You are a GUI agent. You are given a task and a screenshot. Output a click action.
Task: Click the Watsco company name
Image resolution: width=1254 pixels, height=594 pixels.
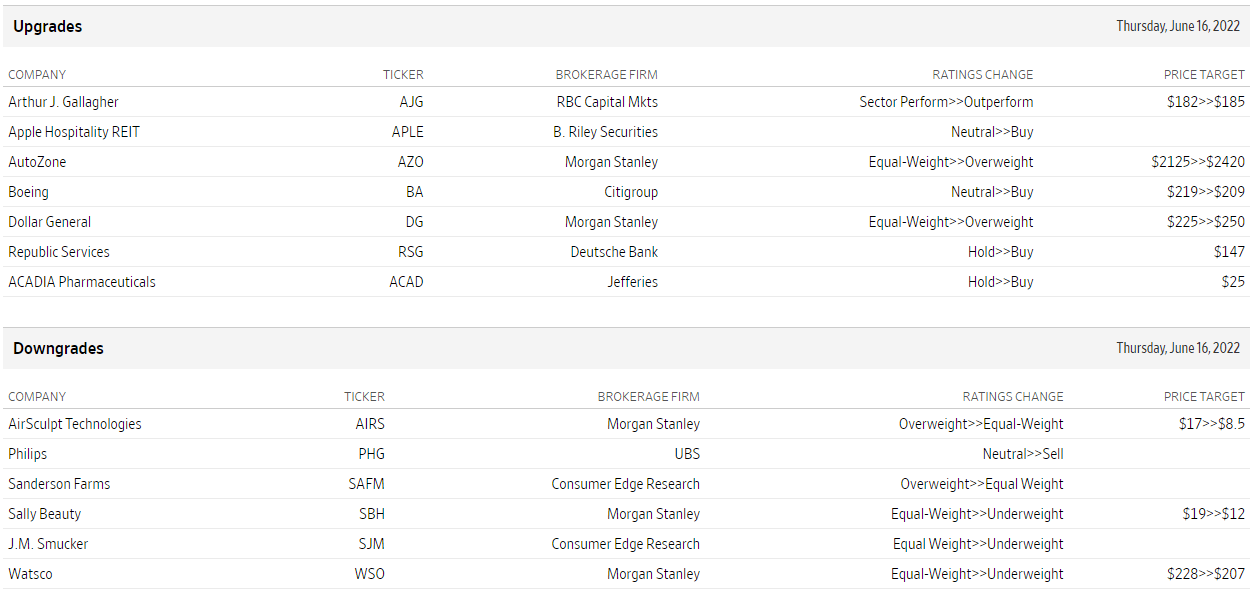click(30, 574)
